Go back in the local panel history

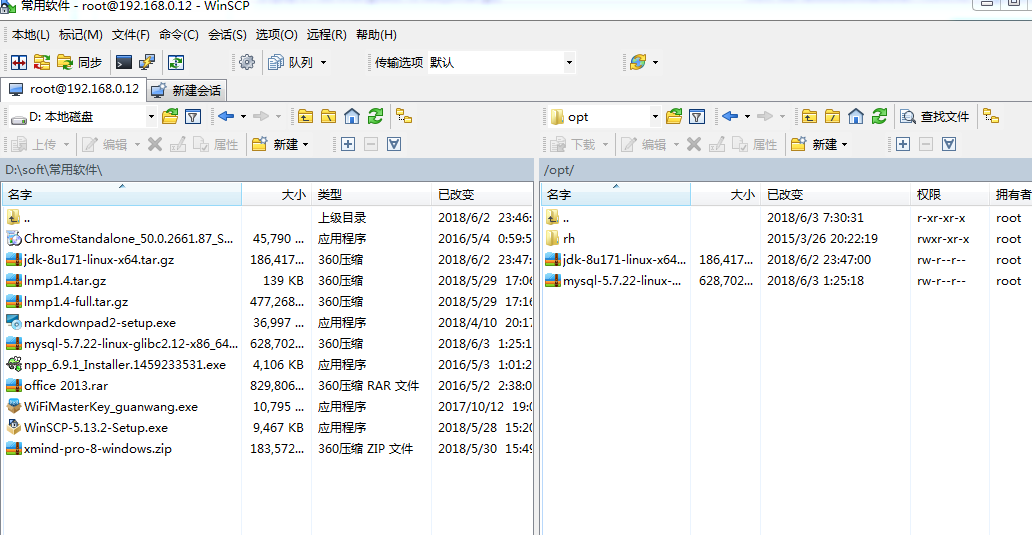tap(226, 116)
